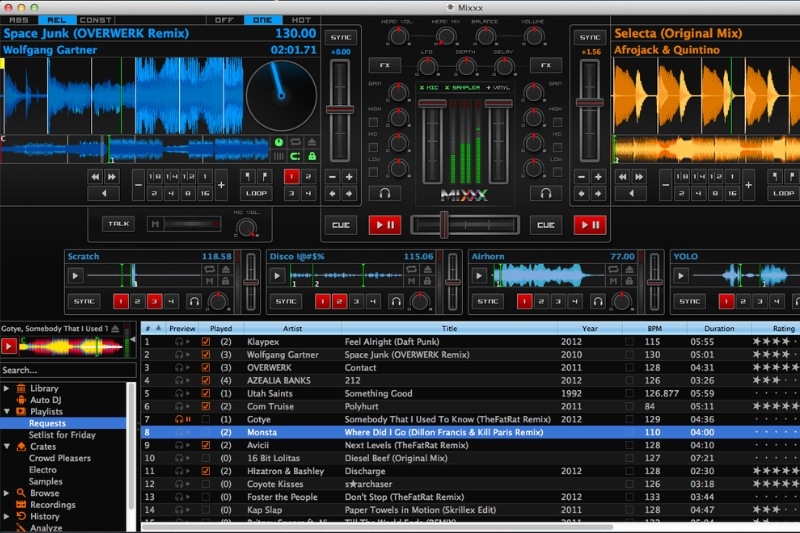Screen dimensions: 800x533
Task: Collapse the Playlists tree item
Action: 7,412
